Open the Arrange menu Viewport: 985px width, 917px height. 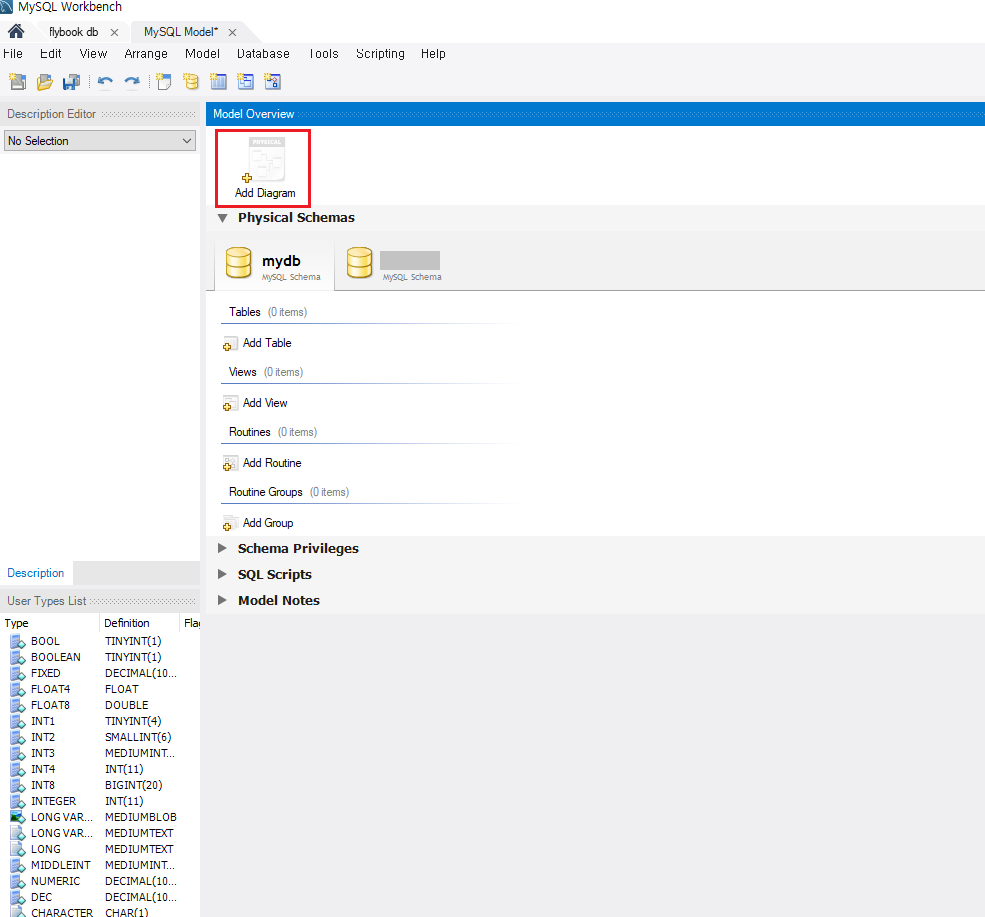[x=146, y=53]
